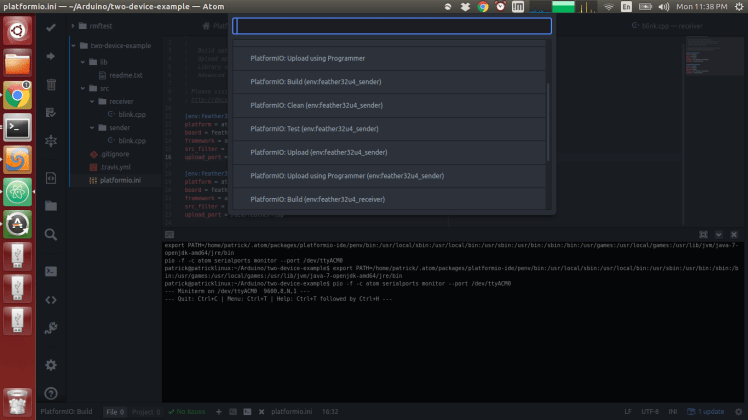Click the PlatformIO Upload arrow icon
The width and height of the screenshot is (748, 420).
(51, 56)
